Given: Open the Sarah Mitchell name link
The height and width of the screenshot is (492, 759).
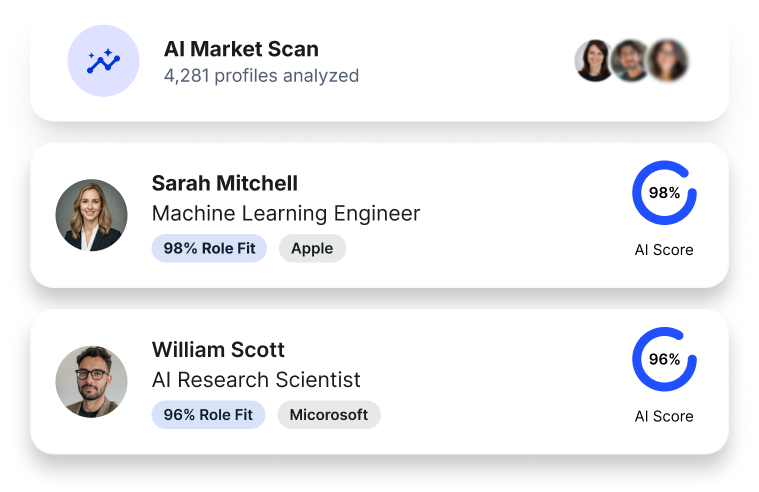Looking at the screenshot, I should point(225,184).
